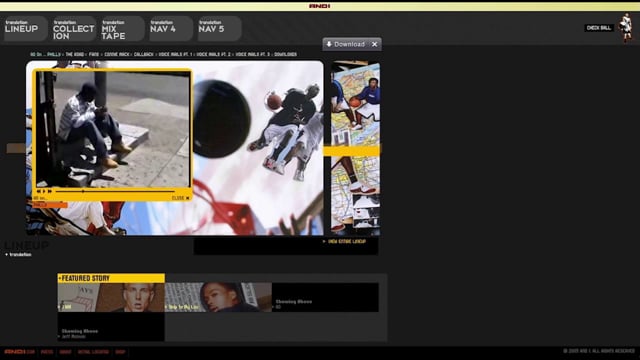Click the Check Ball label

(599, 28)
